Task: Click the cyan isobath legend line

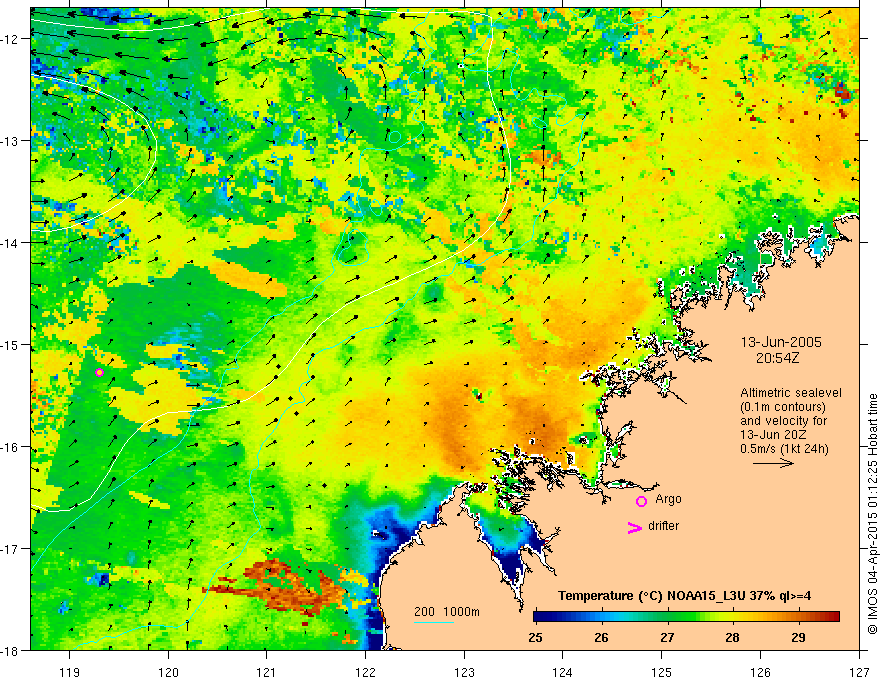Action: click(434, 622)
